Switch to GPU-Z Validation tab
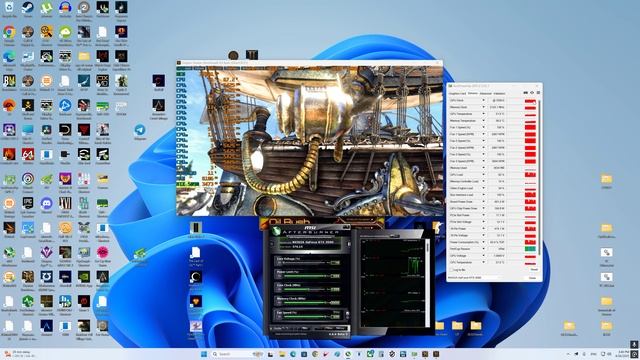Viewport: 640px width, 360px height. [499, 93]
